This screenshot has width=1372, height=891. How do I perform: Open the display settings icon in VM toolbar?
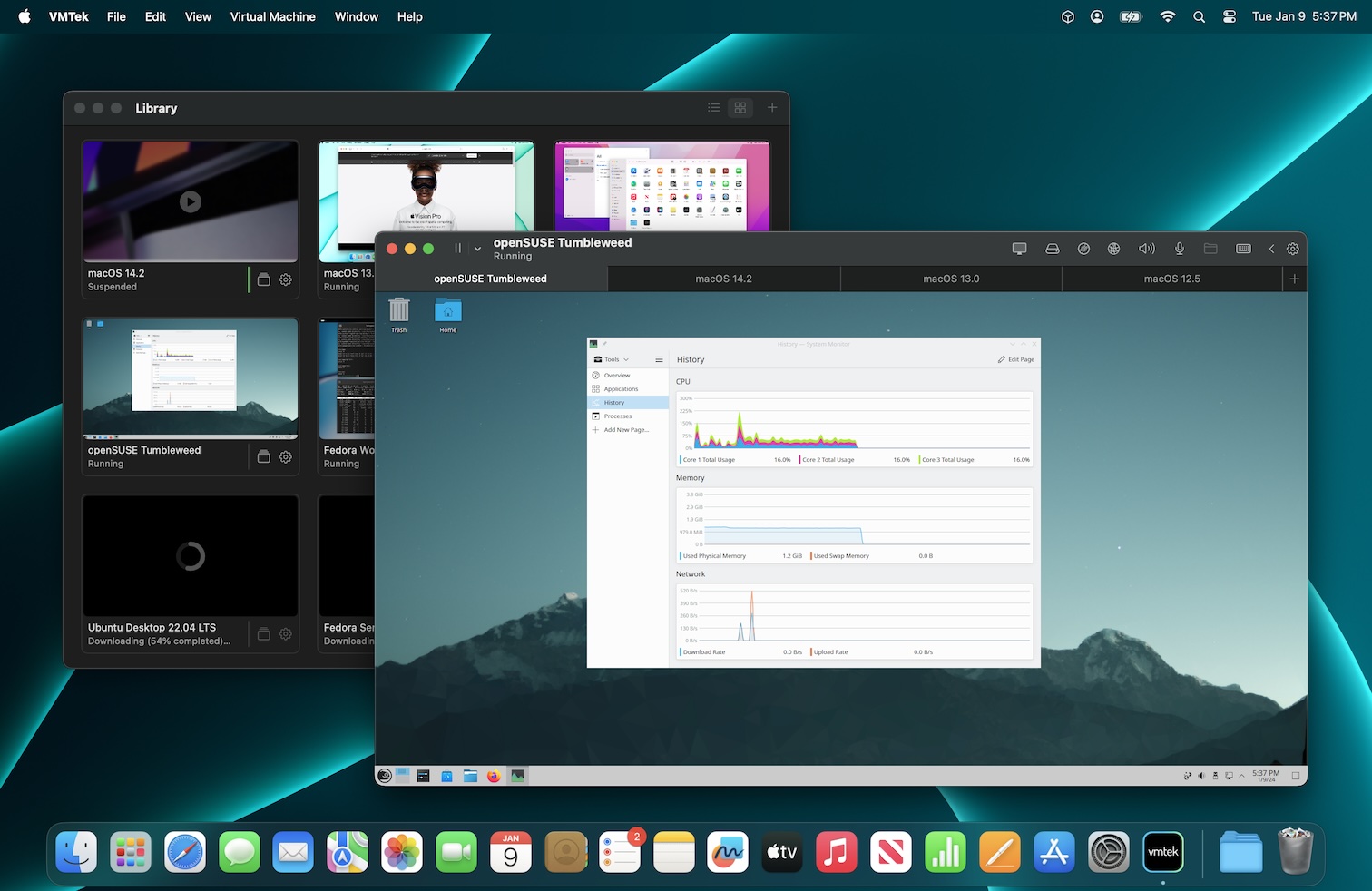[x=1019, y=249]
